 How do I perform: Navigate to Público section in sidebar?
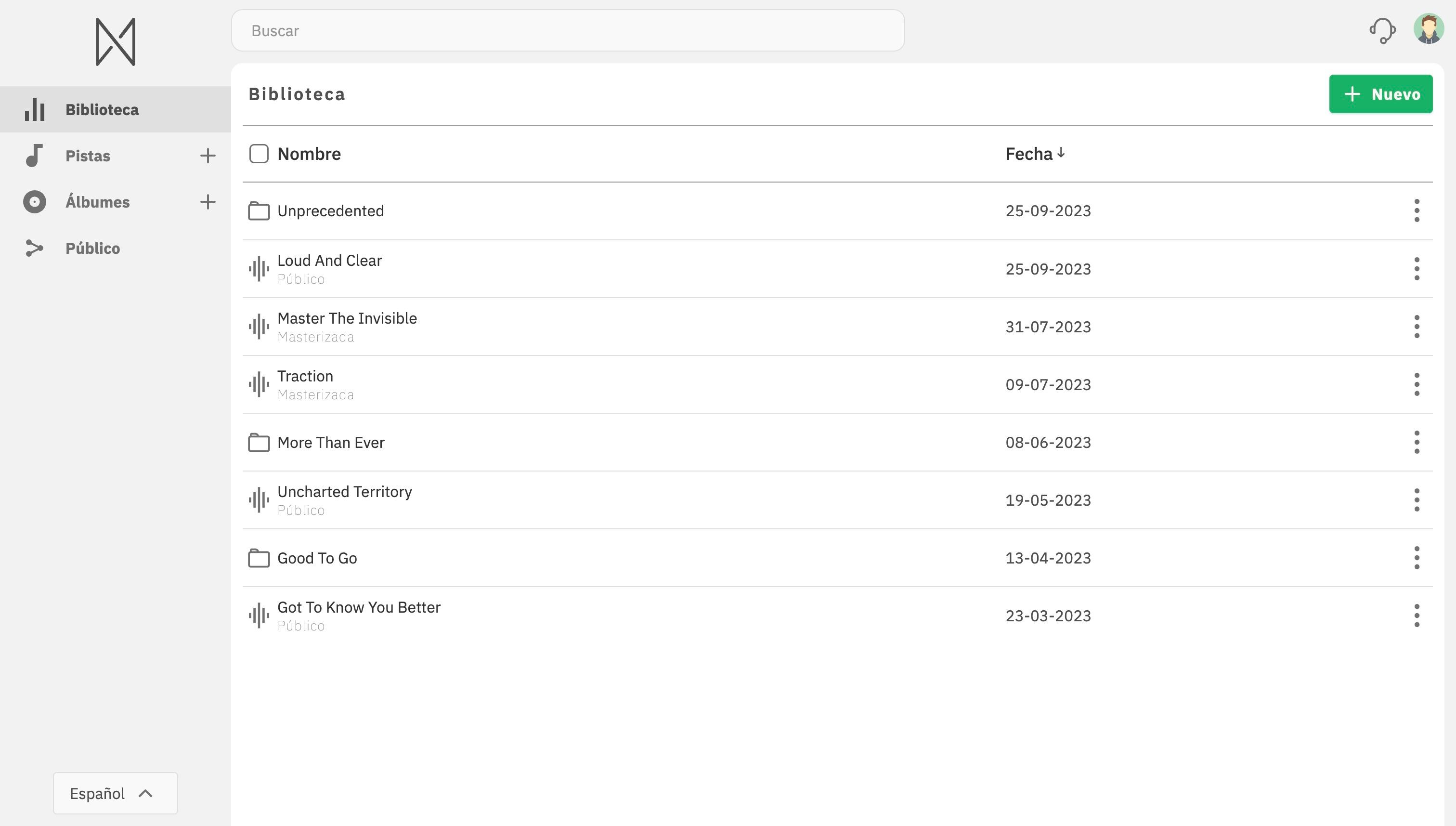92,247
